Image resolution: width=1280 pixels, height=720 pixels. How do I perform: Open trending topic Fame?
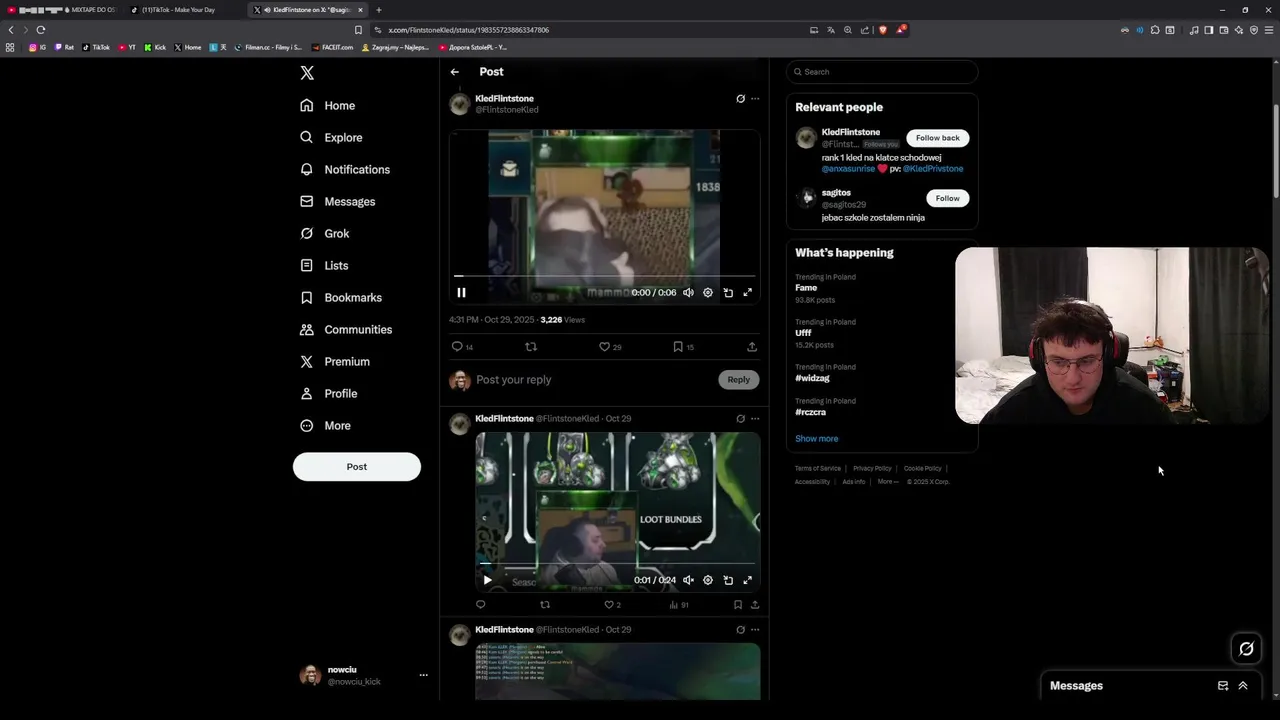pos(806,288)
